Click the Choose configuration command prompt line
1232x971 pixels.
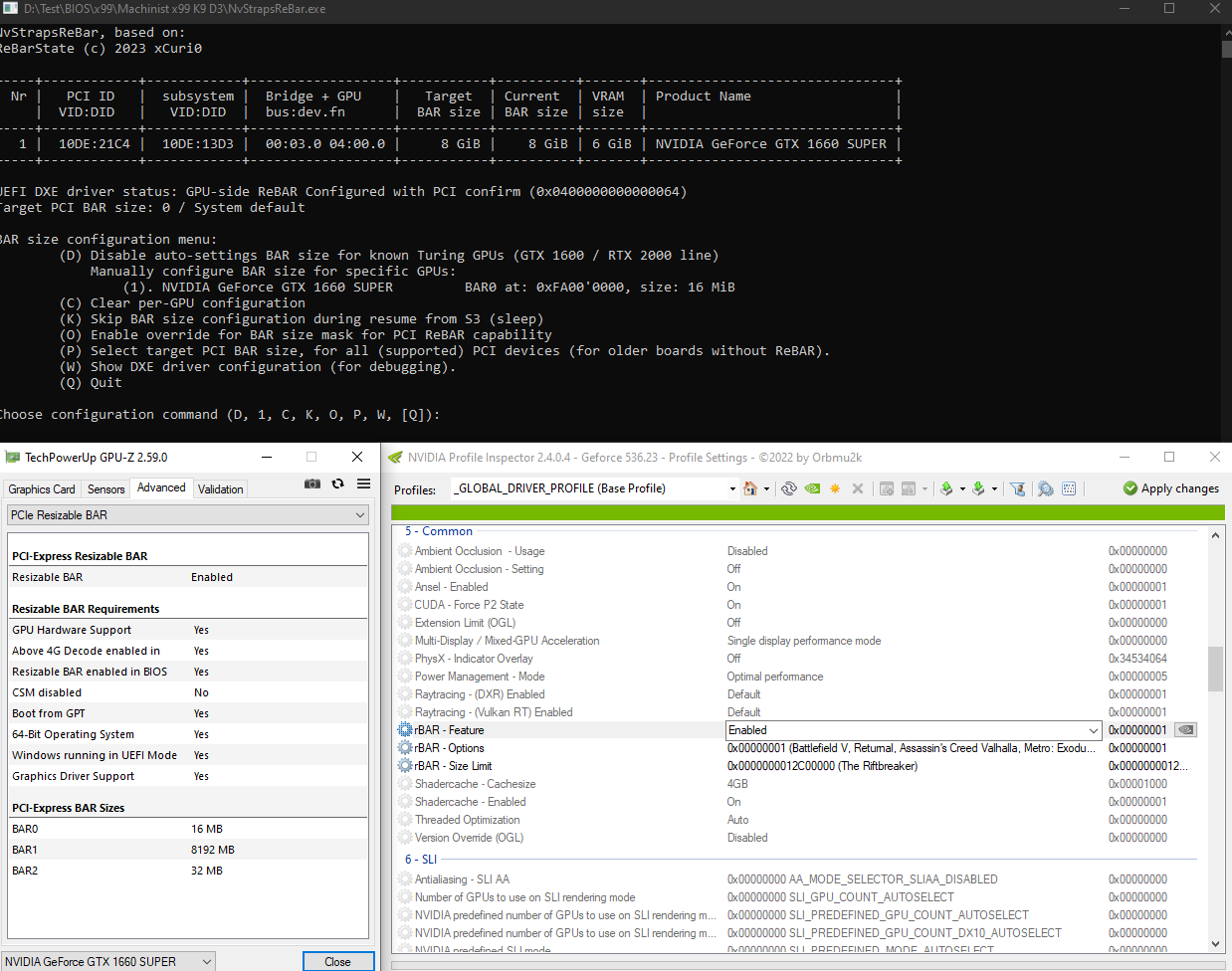219,415
